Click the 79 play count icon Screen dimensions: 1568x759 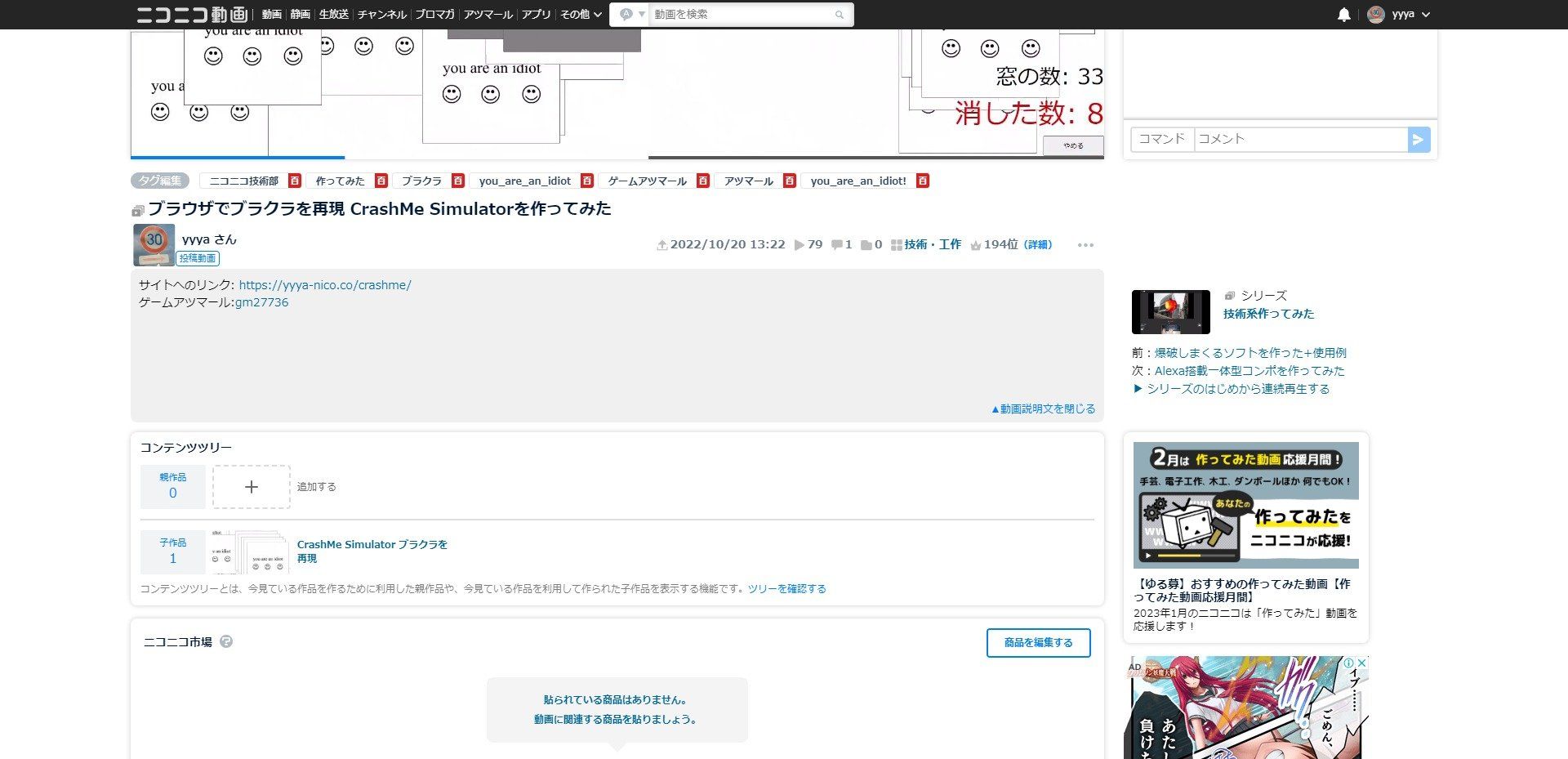tap(799, 245)
